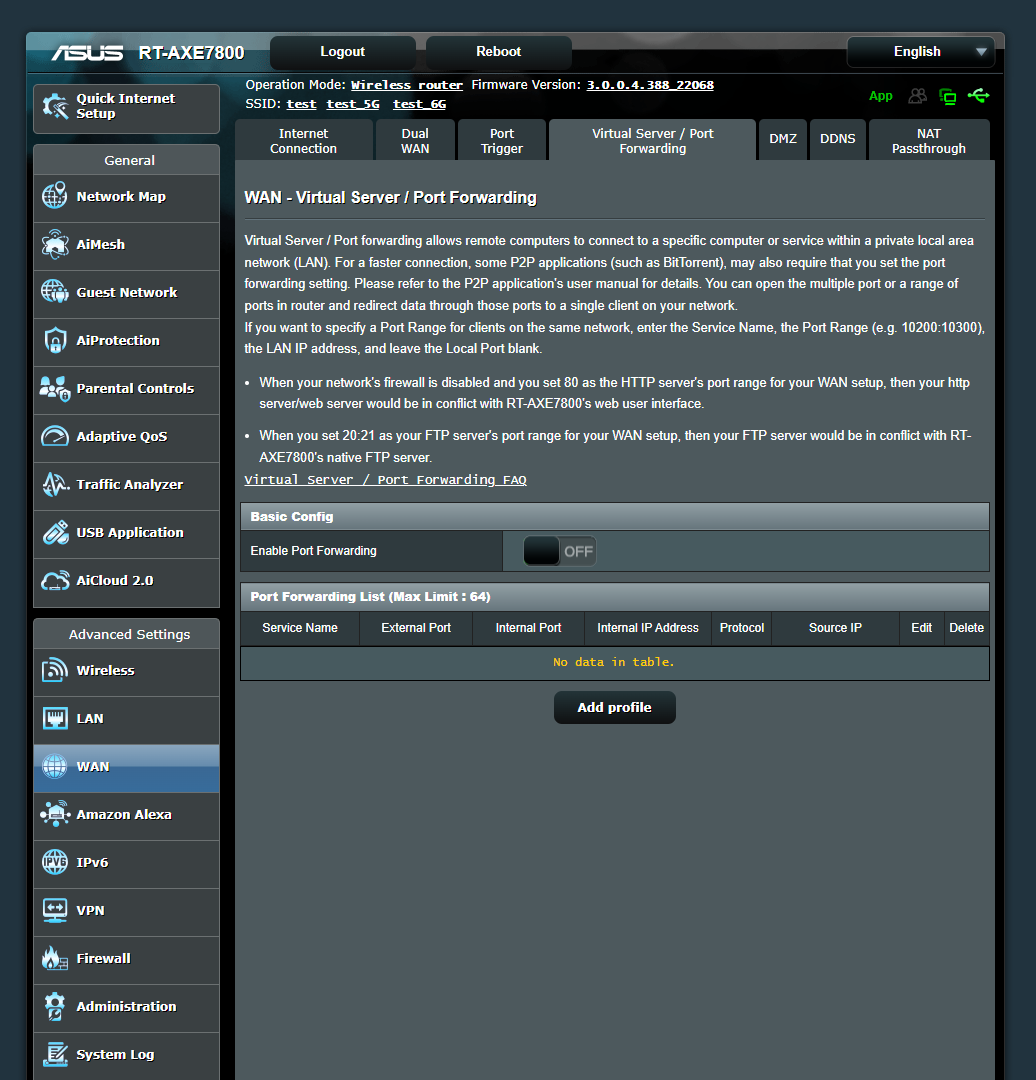Click the Logout button
Image resolution: width=1036 pixels, height=1080 pixels.
click(x=342, y=52)
